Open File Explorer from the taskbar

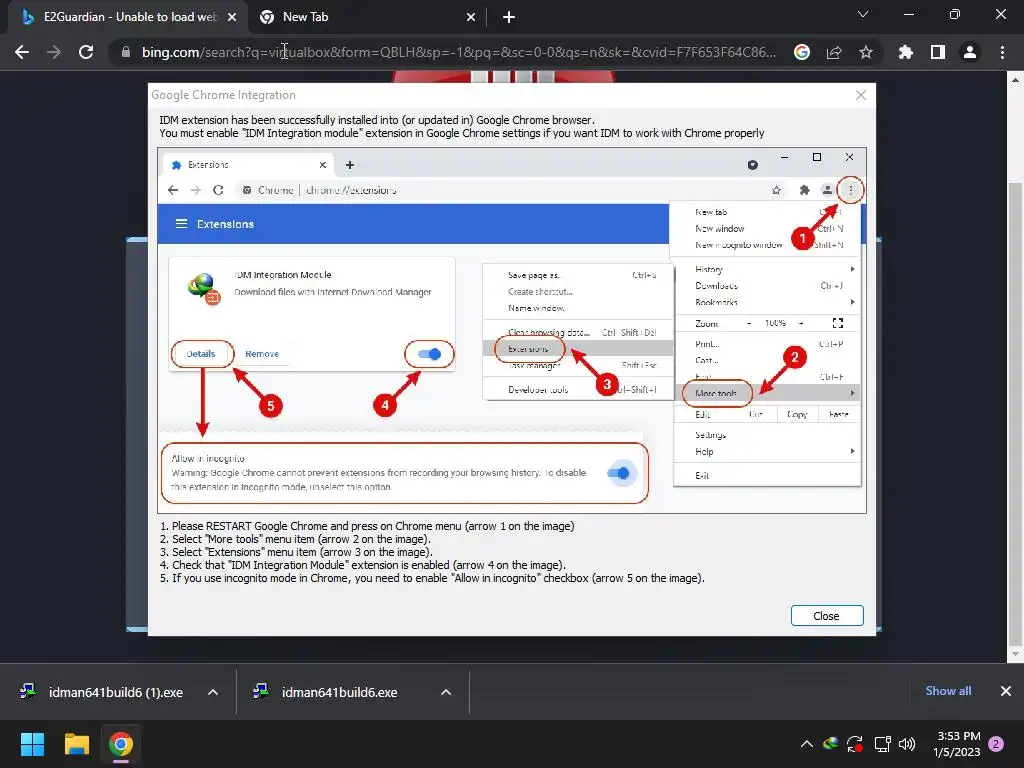(x=76, y=744)
